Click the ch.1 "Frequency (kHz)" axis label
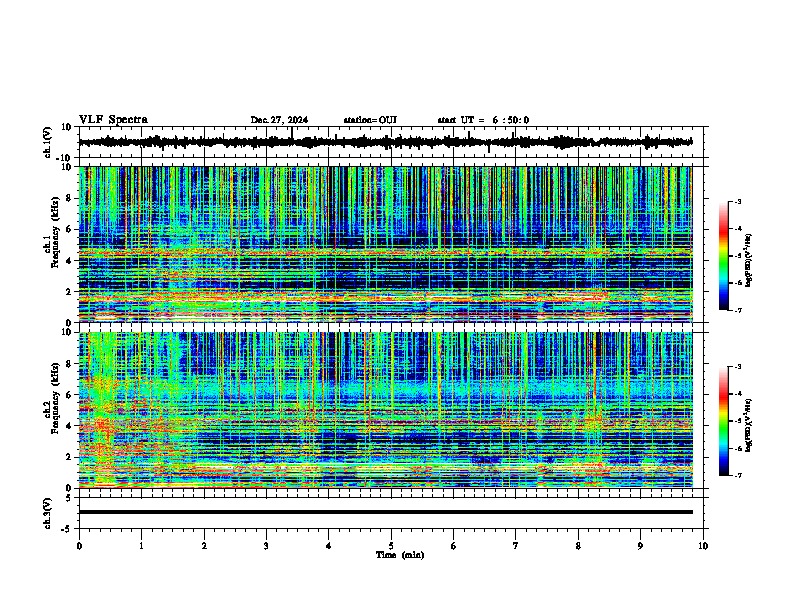This screenshot has height=612, width=792. pyautogui.click(x=55, y=232)
